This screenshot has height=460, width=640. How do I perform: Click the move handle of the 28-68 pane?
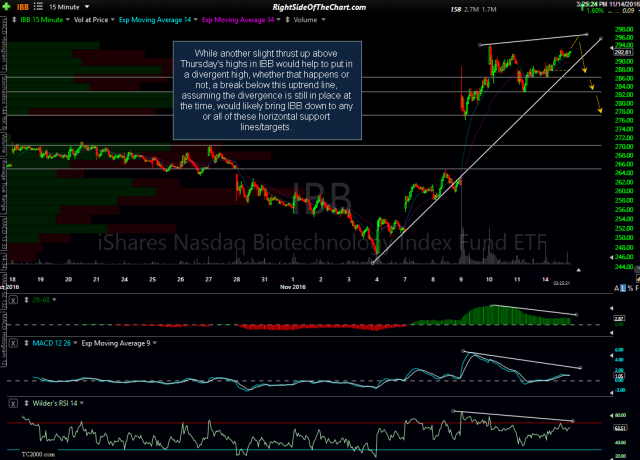point(27,300)
